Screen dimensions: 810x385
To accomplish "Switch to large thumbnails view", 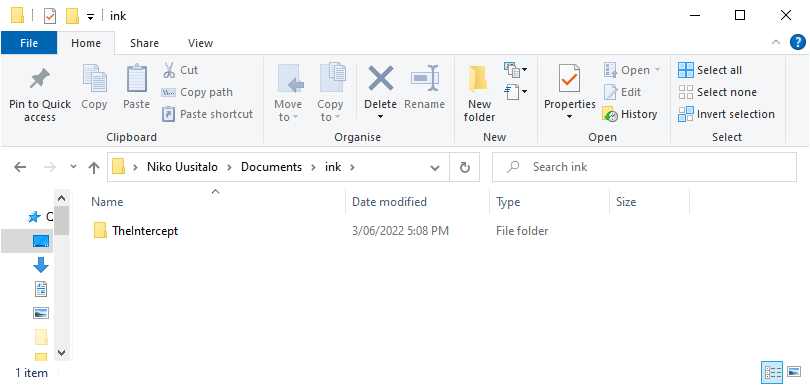I will [793, 372].
